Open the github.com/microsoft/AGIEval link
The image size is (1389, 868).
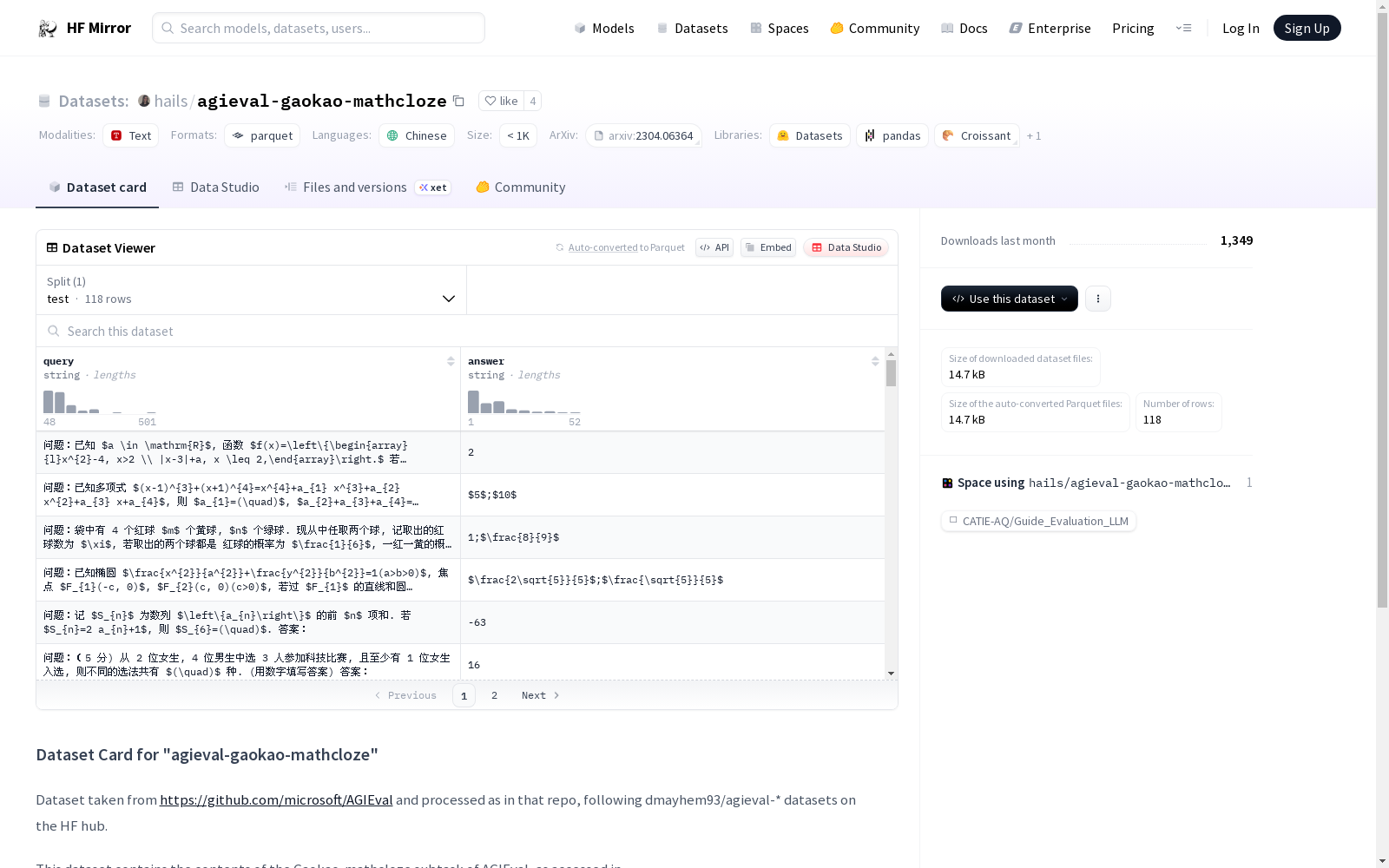point(276,800)
